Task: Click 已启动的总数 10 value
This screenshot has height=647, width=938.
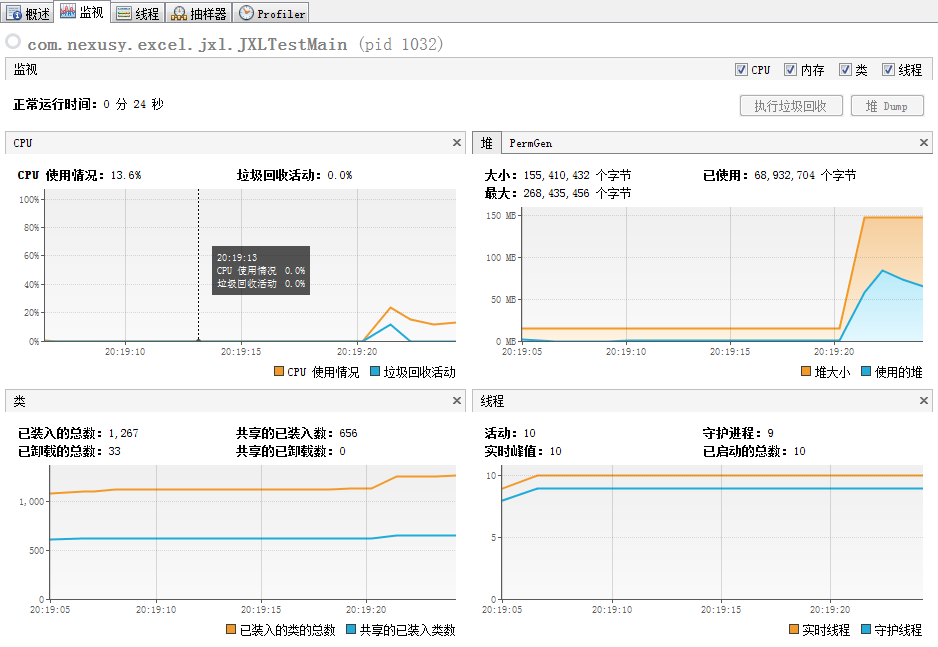Action: tap(800, 451)
